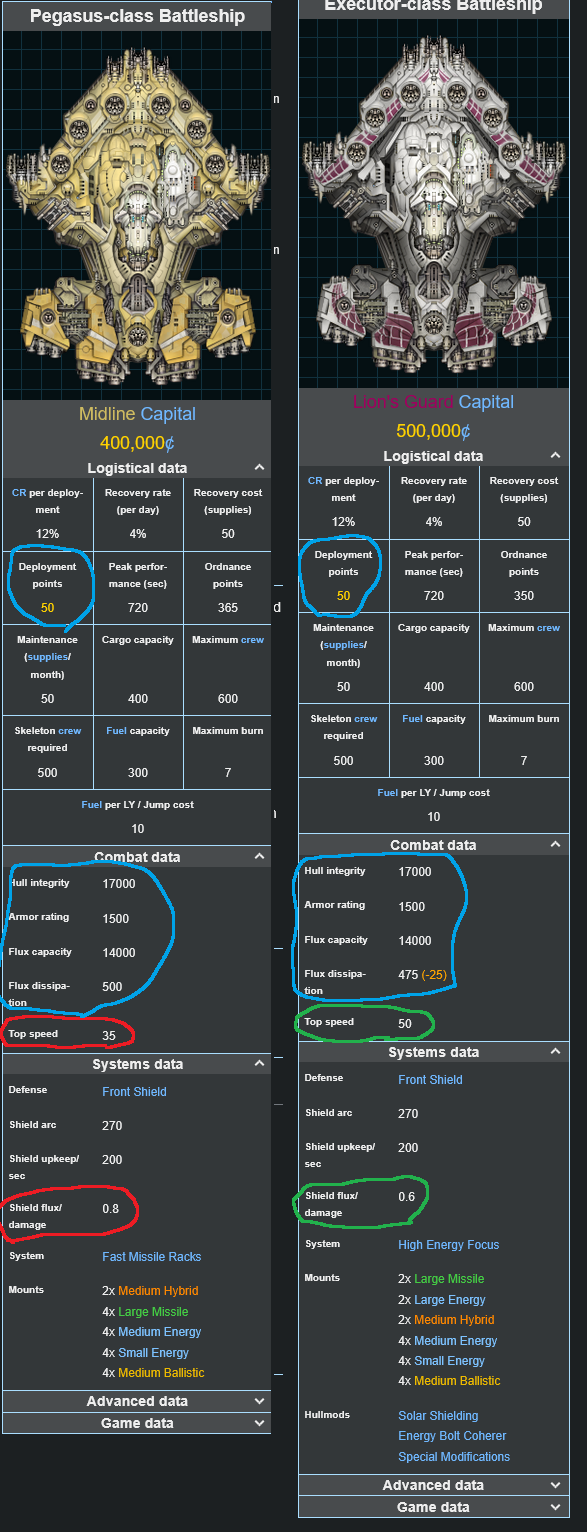Follow the Solar Shielding hullmod link
This screenshot has width=588, height=1532.
[438, 1416]
